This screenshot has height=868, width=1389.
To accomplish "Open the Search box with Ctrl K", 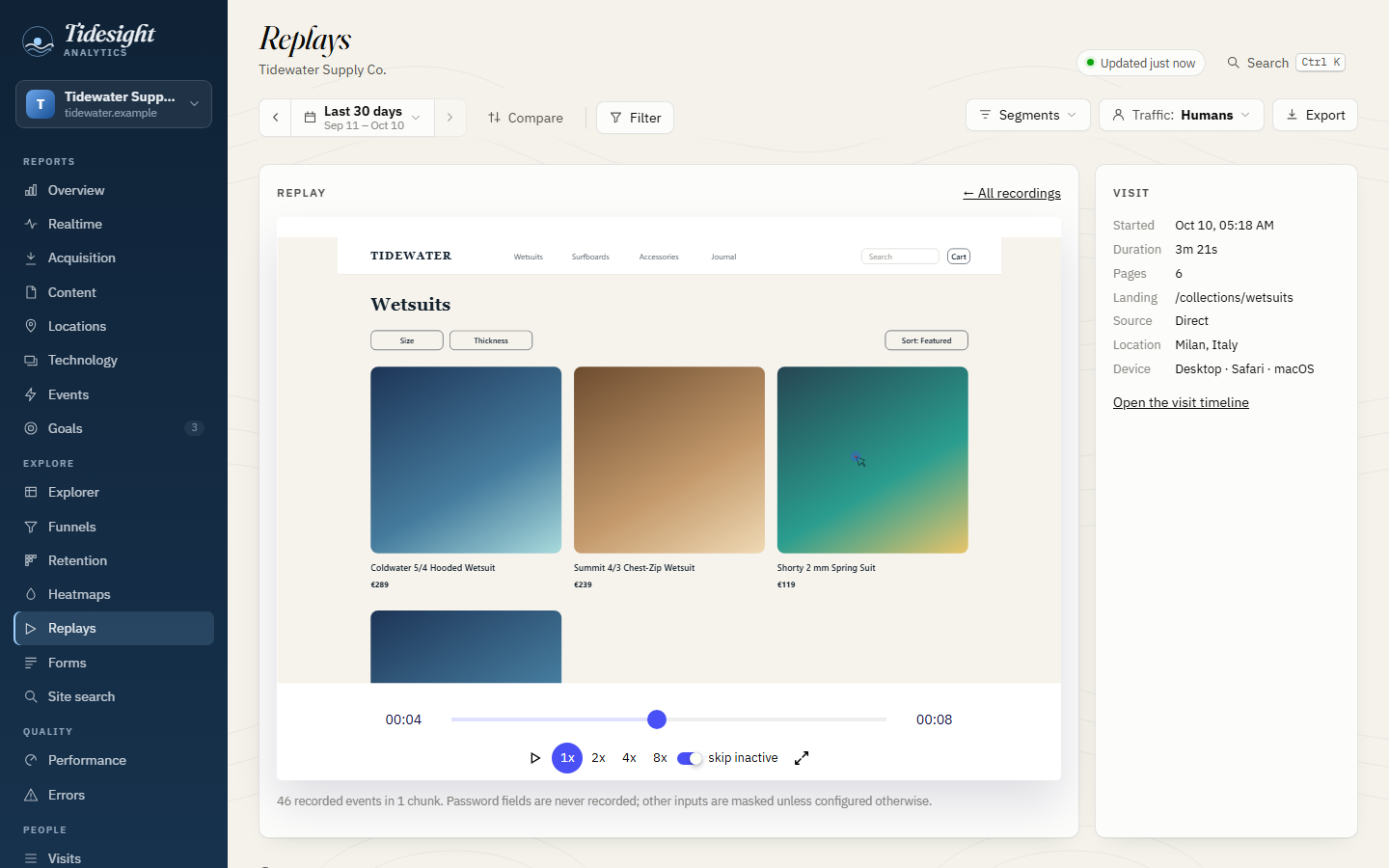I will 1286,63.
